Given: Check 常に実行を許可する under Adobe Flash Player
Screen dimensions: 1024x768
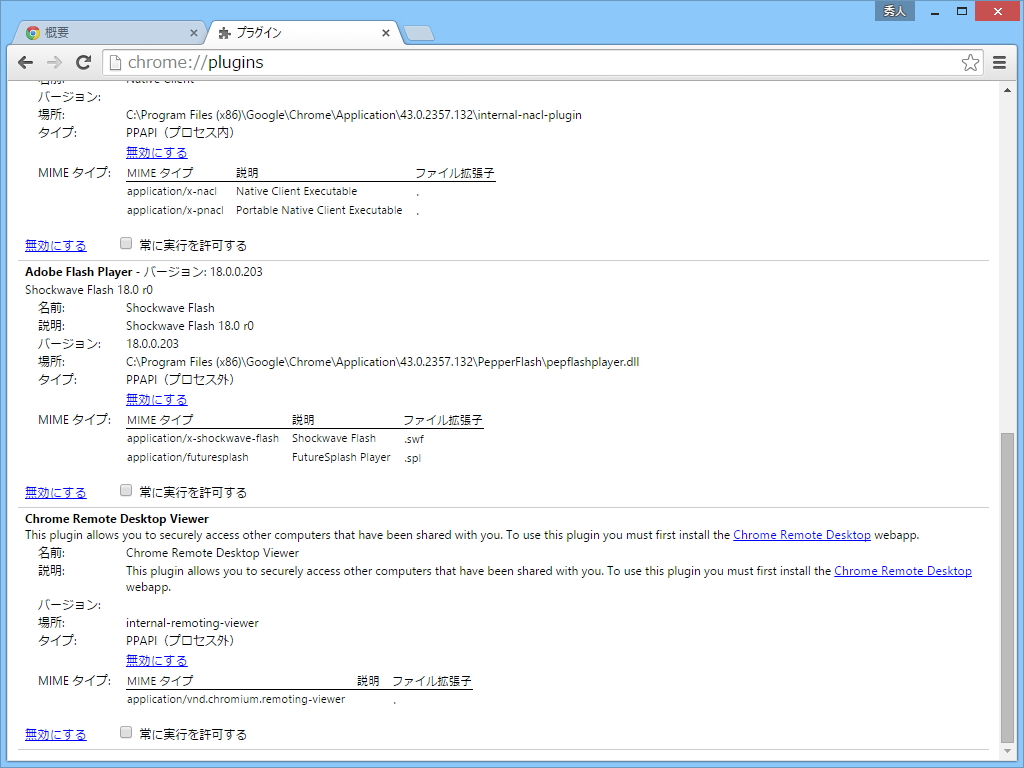Looking at the screenshot, I should [126, 490].
